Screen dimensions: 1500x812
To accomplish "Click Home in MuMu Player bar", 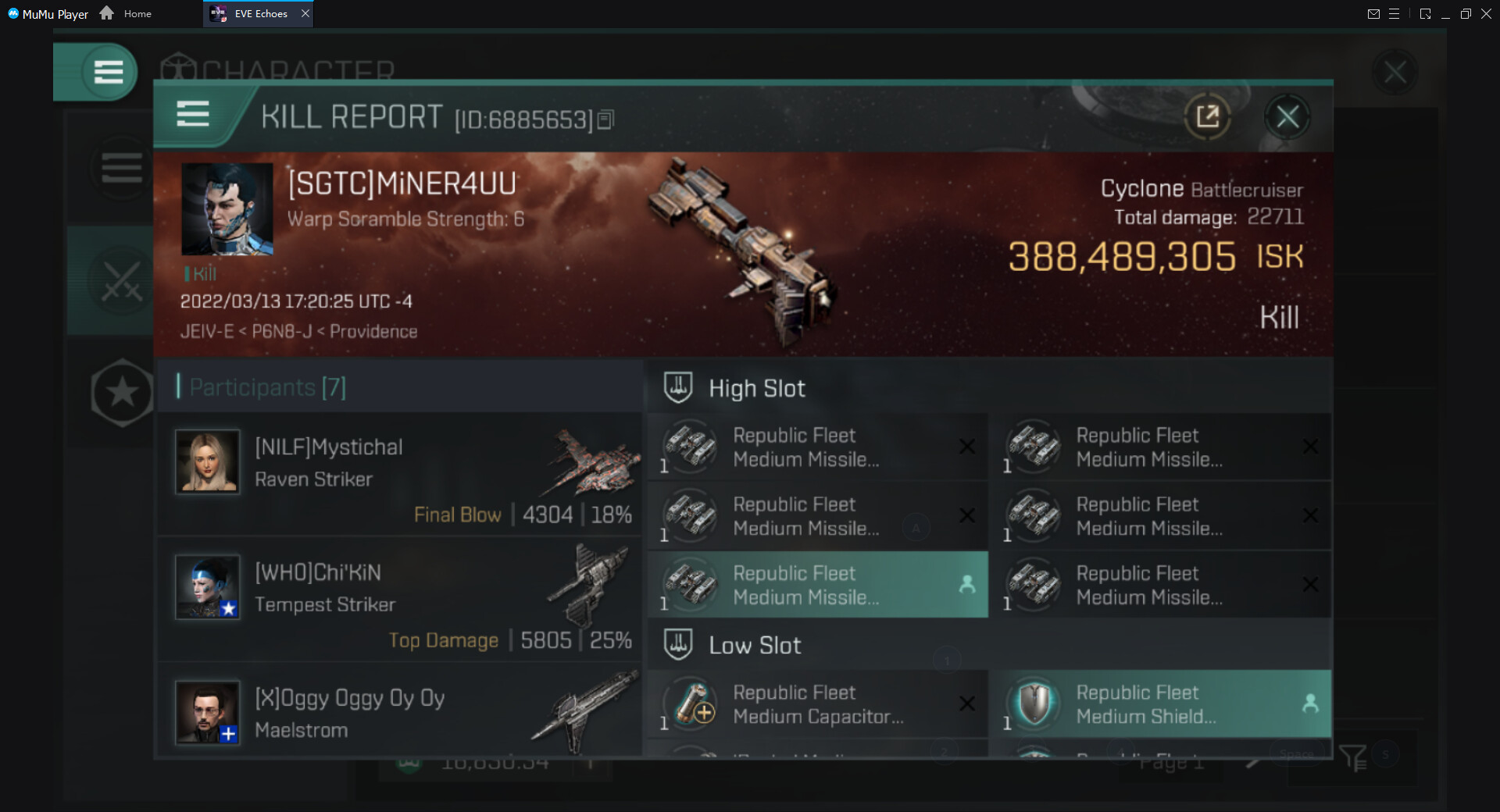I will pos(126,13).
